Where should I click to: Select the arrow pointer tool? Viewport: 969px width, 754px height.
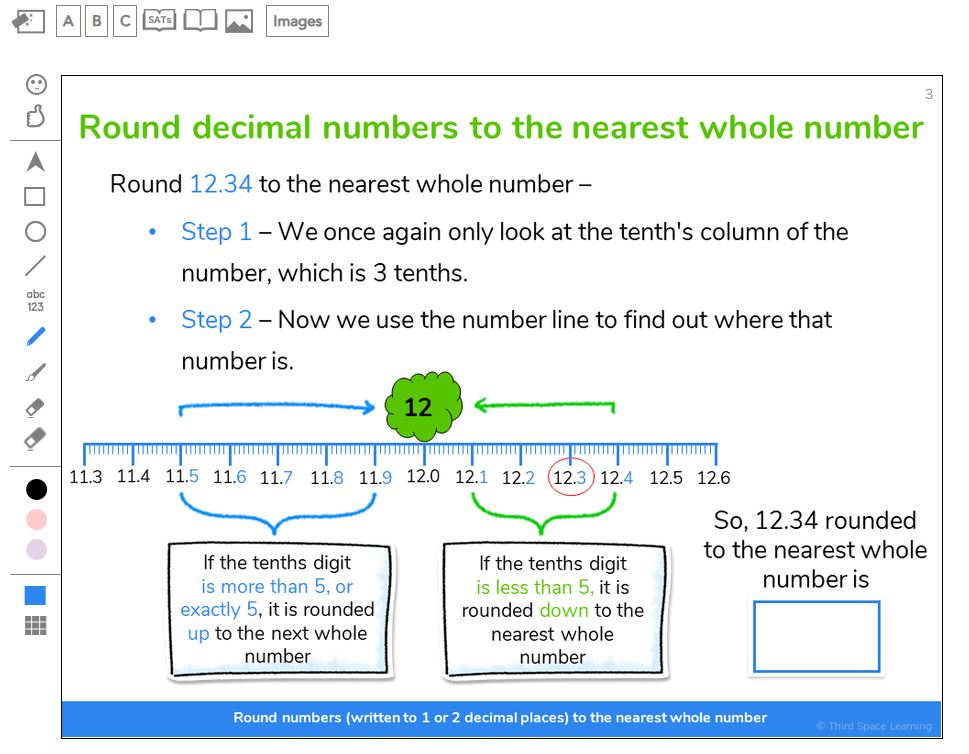point(36,162)
